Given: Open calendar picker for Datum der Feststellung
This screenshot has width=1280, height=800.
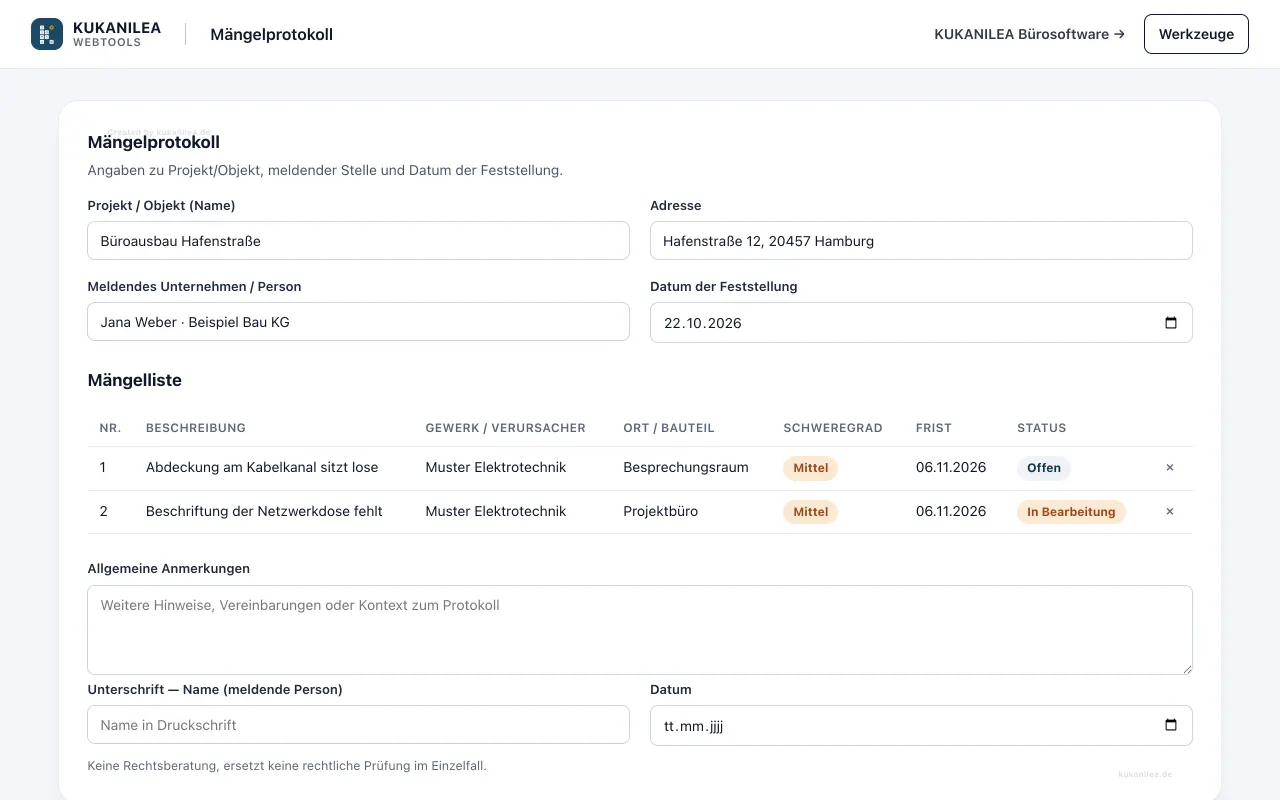Looking at the screenshot, I should 1171,323.
